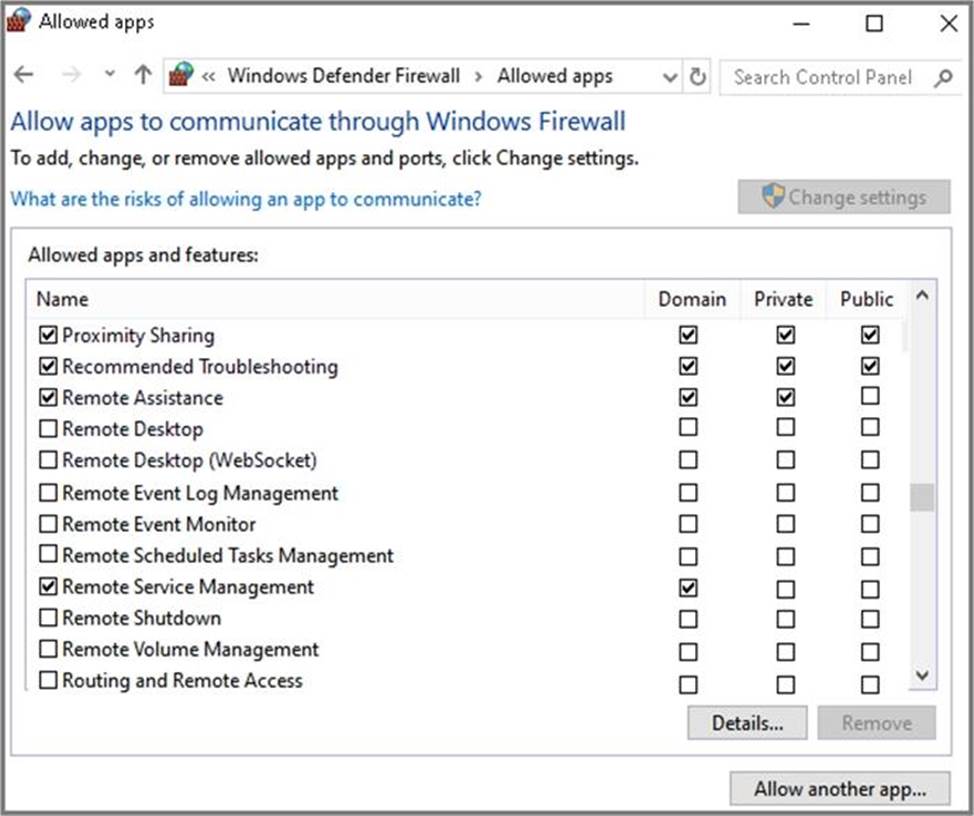The width and height of the screenshot is (974, 816).
Task: Go up one level with Up arrow
Action: 143,76
